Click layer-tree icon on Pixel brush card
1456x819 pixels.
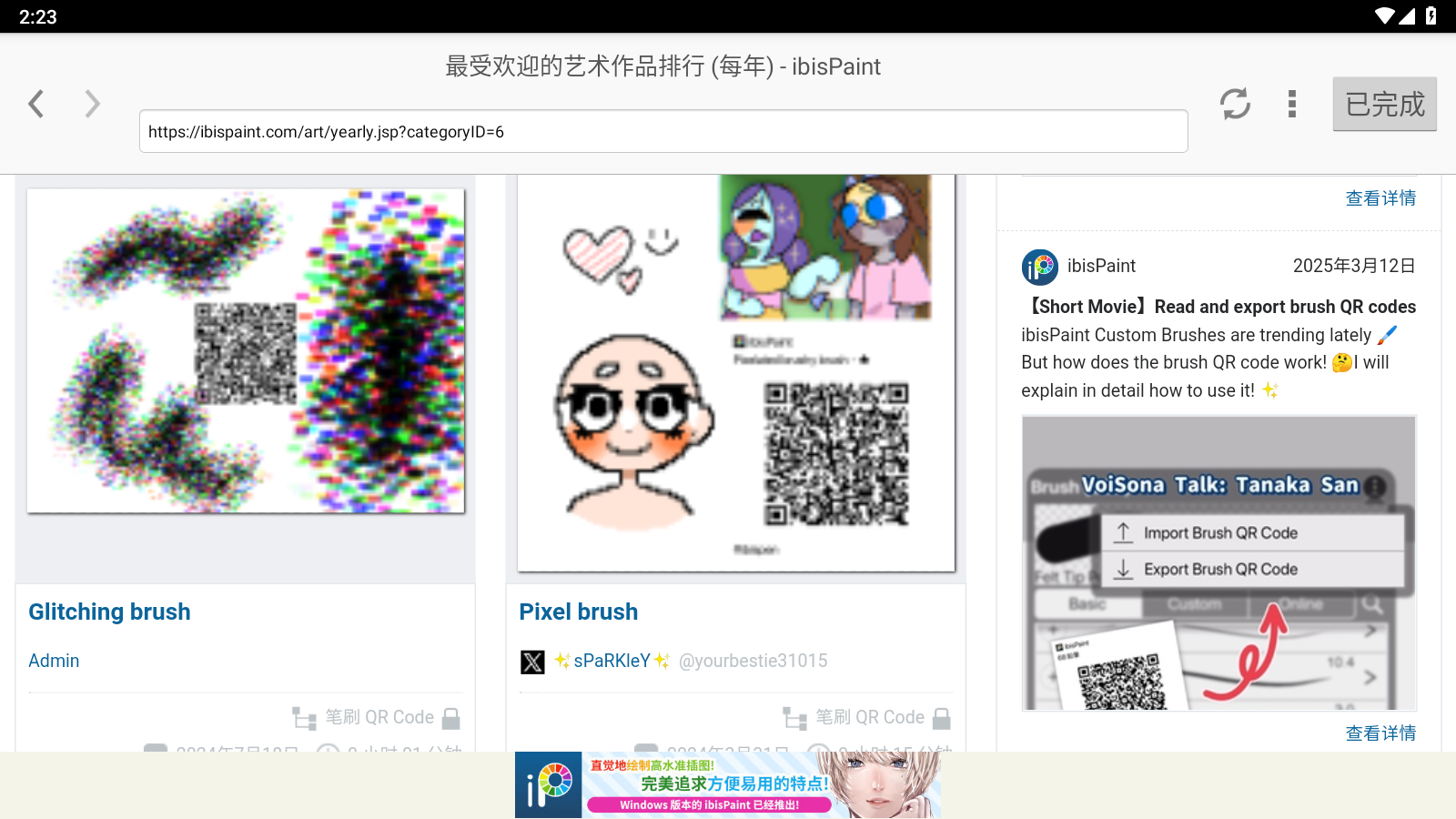point(795,719)
